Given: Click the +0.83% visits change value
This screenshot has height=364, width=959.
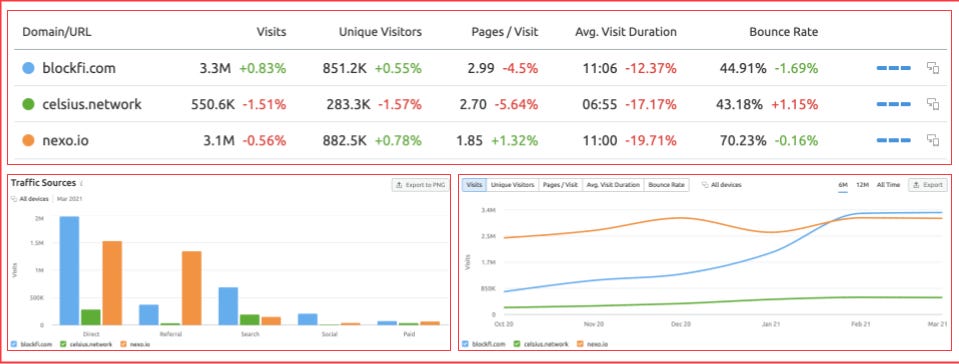Looking at the screenshot, I should click(x=262, y=69).
